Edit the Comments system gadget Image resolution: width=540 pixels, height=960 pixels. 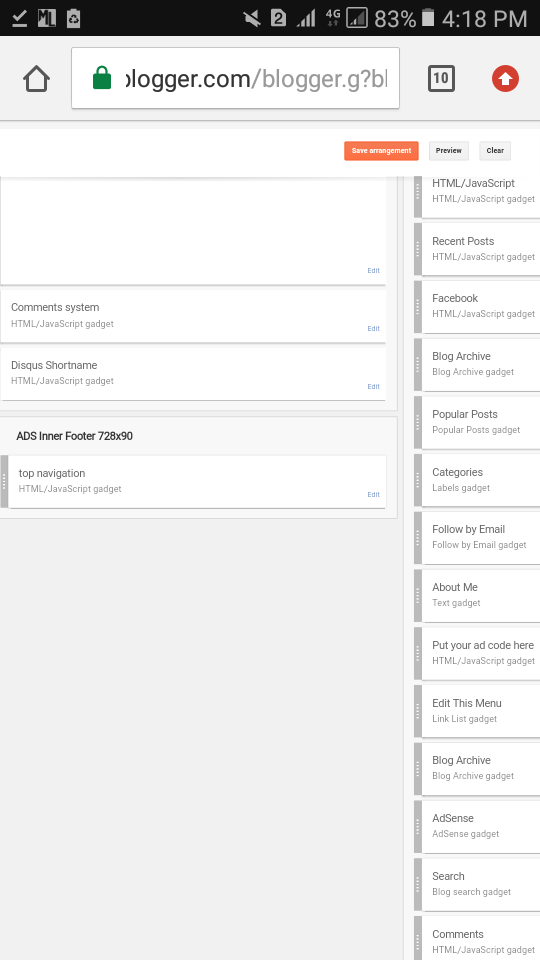373,329
